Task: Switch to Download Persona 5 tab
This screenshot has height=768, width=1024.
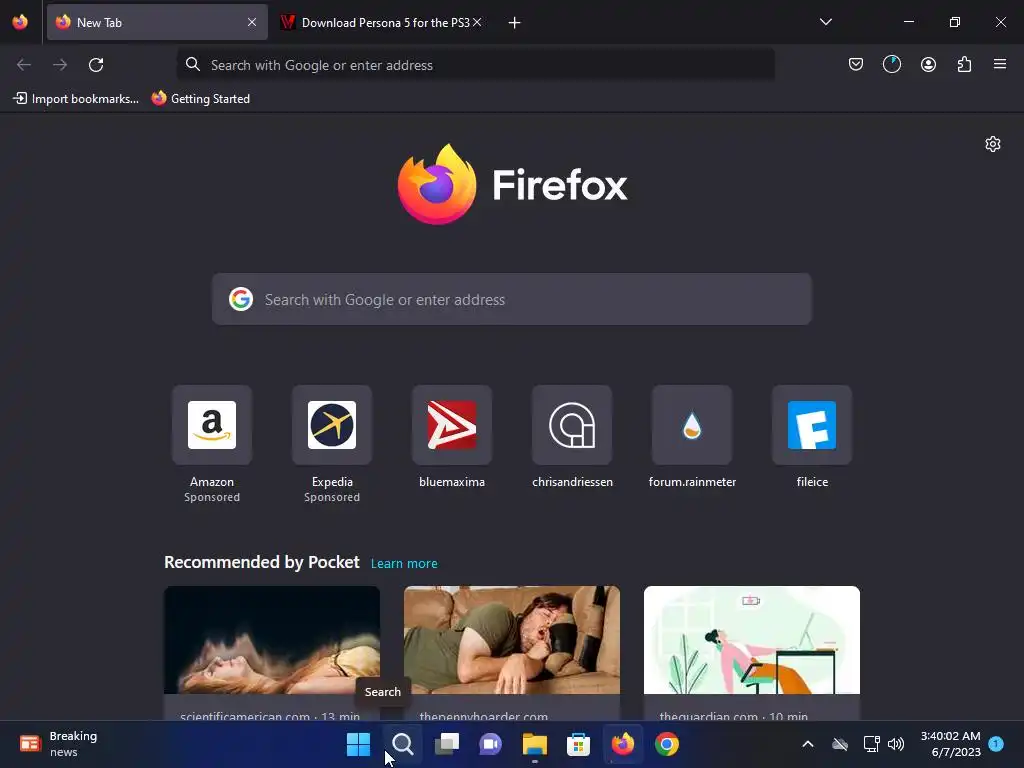Action: [x=382, y=22]
